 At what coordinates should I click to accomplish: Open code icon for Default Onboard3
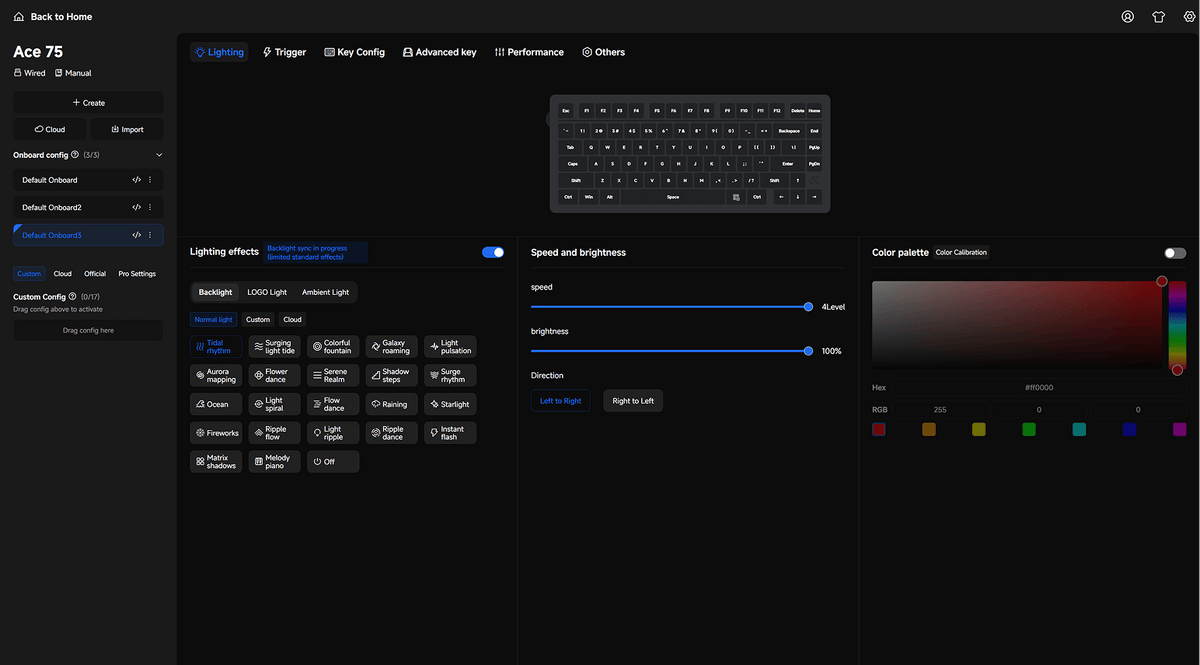pyautogui.click(x=136, y=235)
